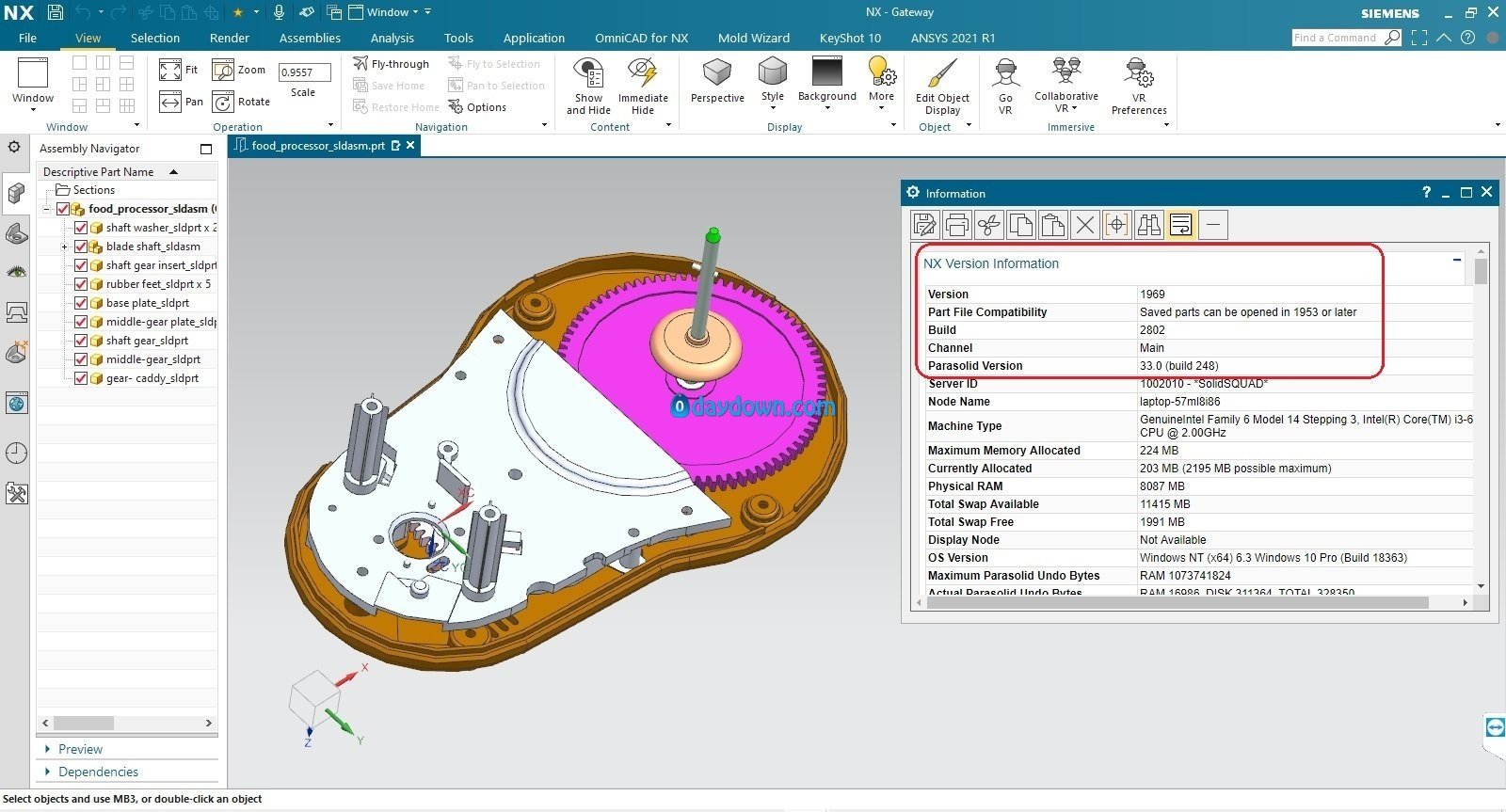This screenshot has width=1506, height=812.
Task: Uncheck gear- caddy_sldprt component
Action: tap(81, 378)
